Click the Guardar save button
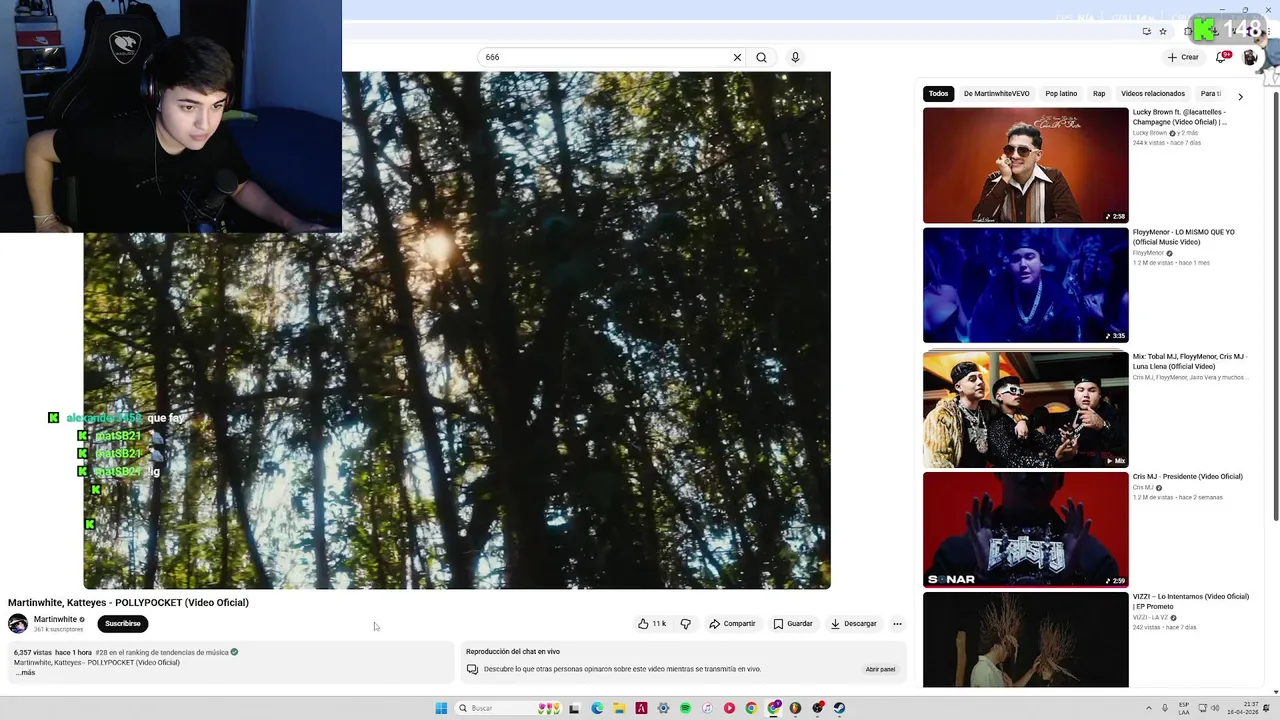 (x=792, y=623)
